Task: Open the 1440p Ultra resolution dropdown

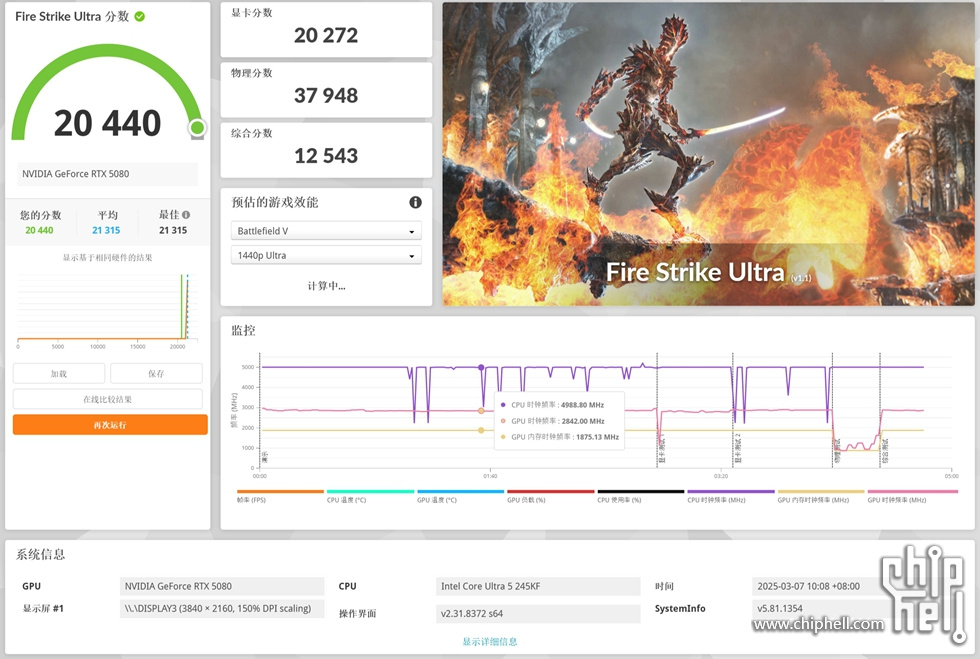Action: (326, 255)
